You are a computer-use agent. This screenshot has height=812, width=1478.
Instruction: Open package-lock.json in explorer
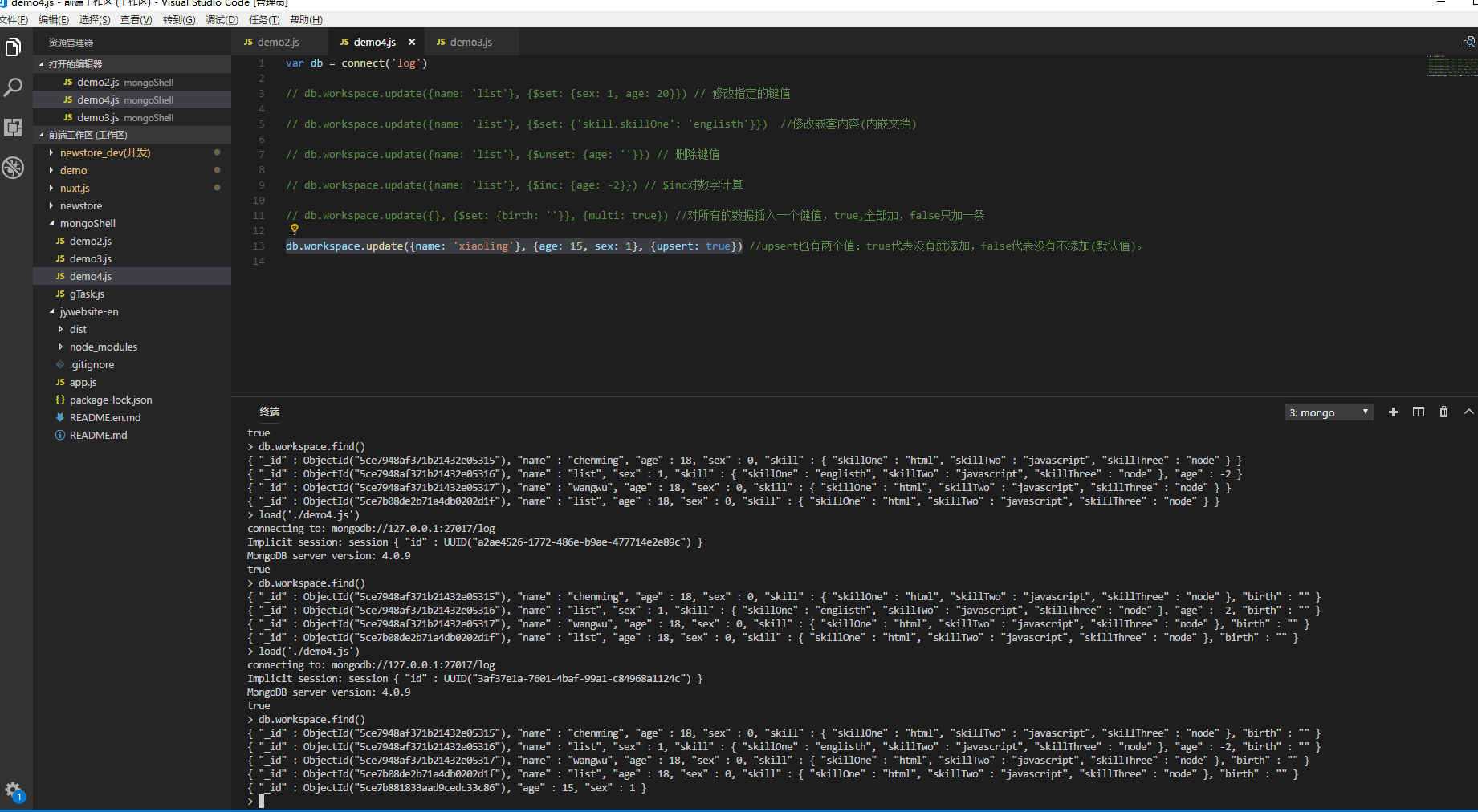(111, 400)
